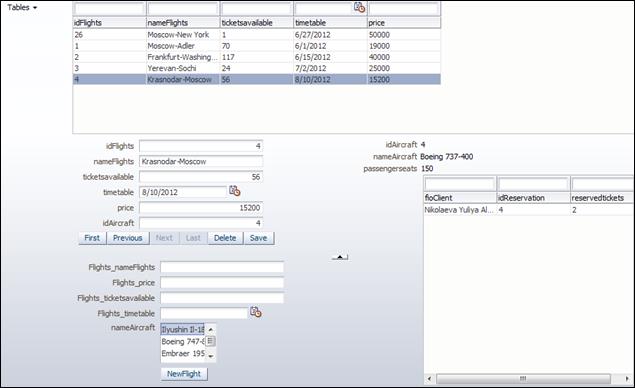Edit the idAircraft form field
This screenshot has height=388, width=635.
[x=201, y=223]
